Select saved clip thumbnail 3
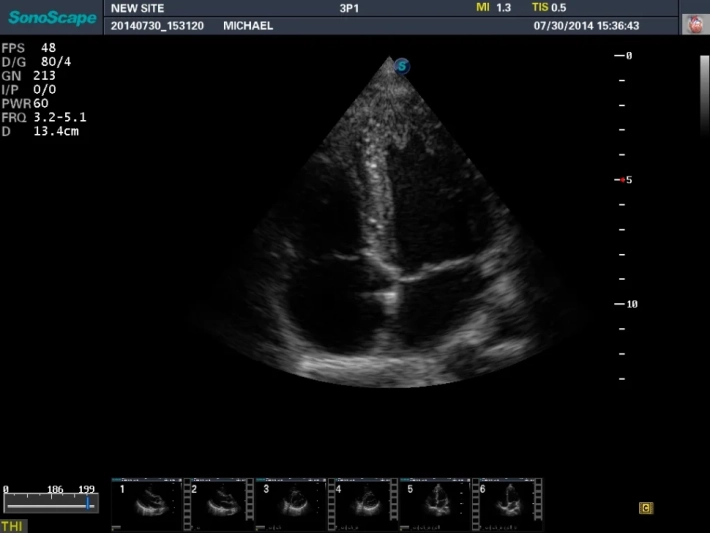Image resolution: width=710 pixels, height=533 pixels. pos(290,504)
